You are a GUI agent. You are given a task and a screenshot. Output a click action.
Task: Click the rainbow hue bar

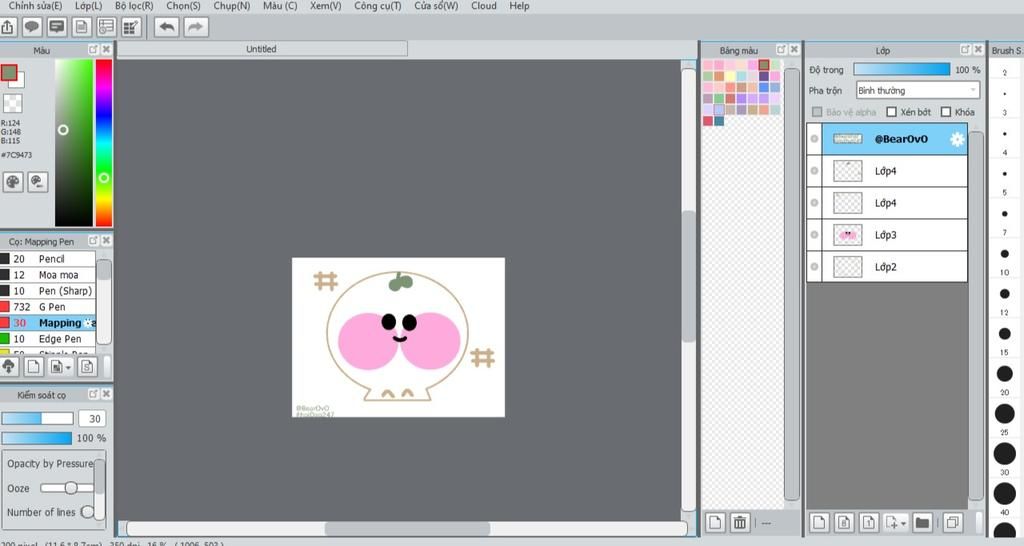point(104,143)
